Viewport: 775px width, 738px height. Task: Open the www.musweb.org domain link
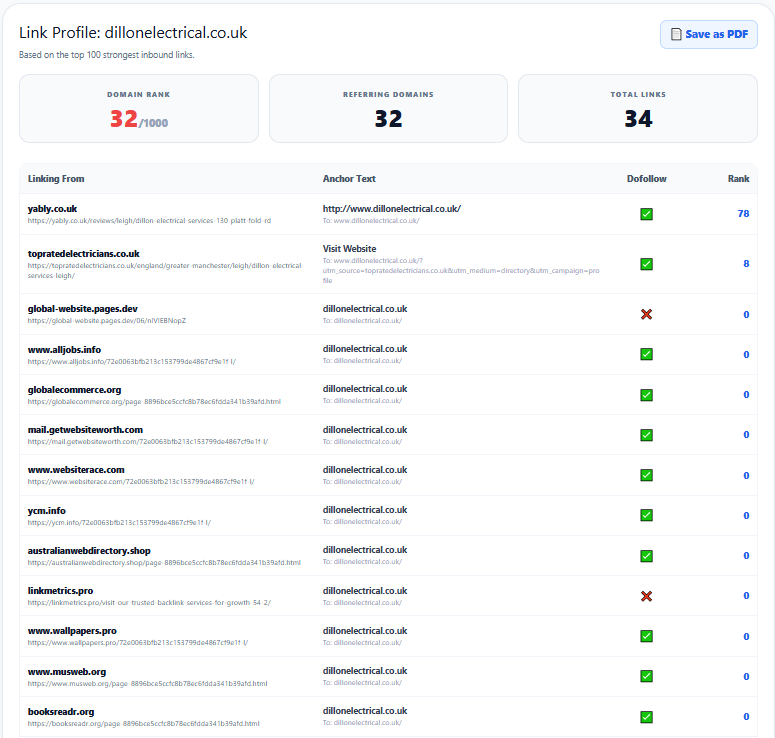tap(67, 672)
